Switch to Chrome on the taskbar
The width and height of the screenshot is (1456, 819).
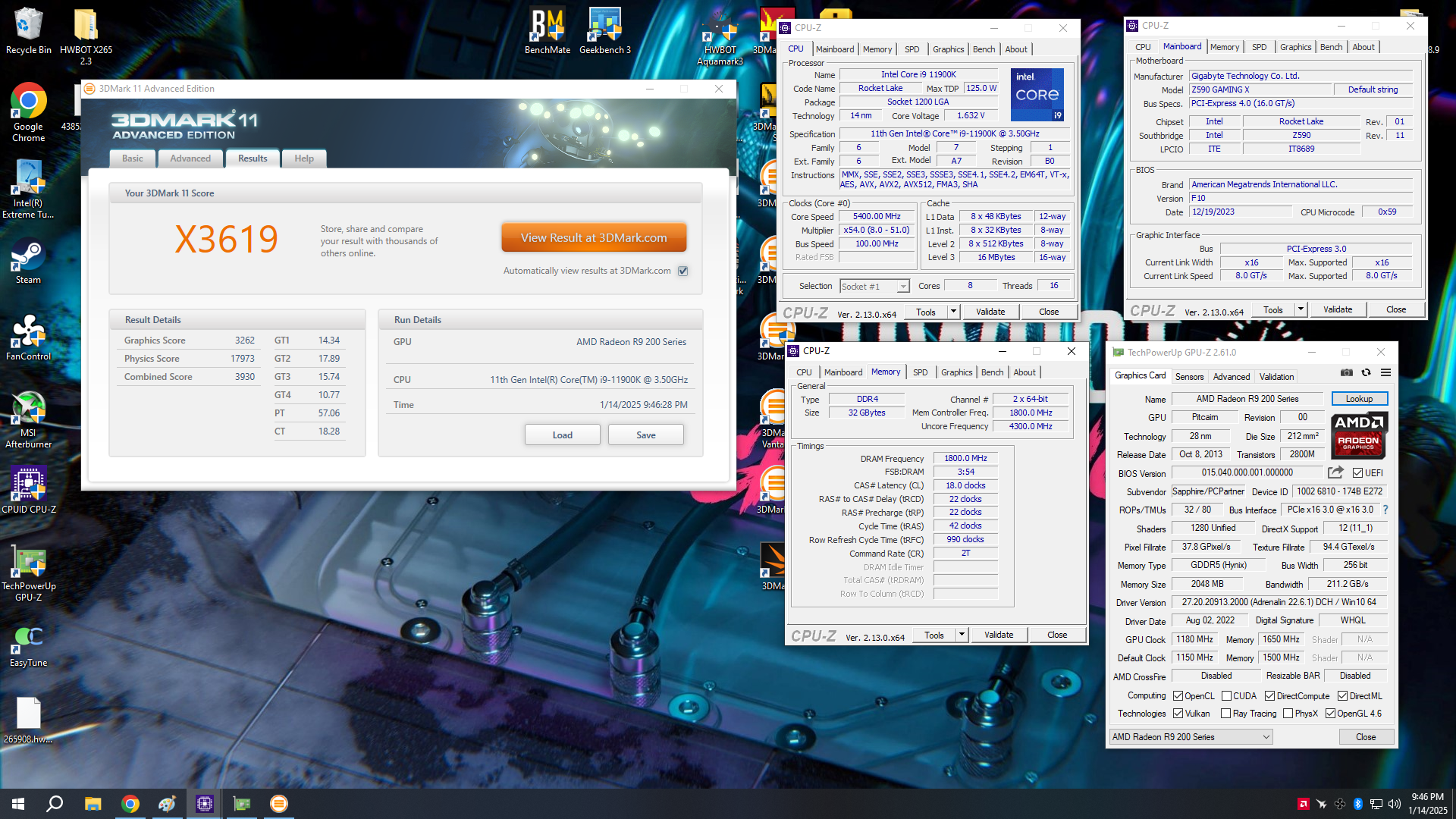130,804
